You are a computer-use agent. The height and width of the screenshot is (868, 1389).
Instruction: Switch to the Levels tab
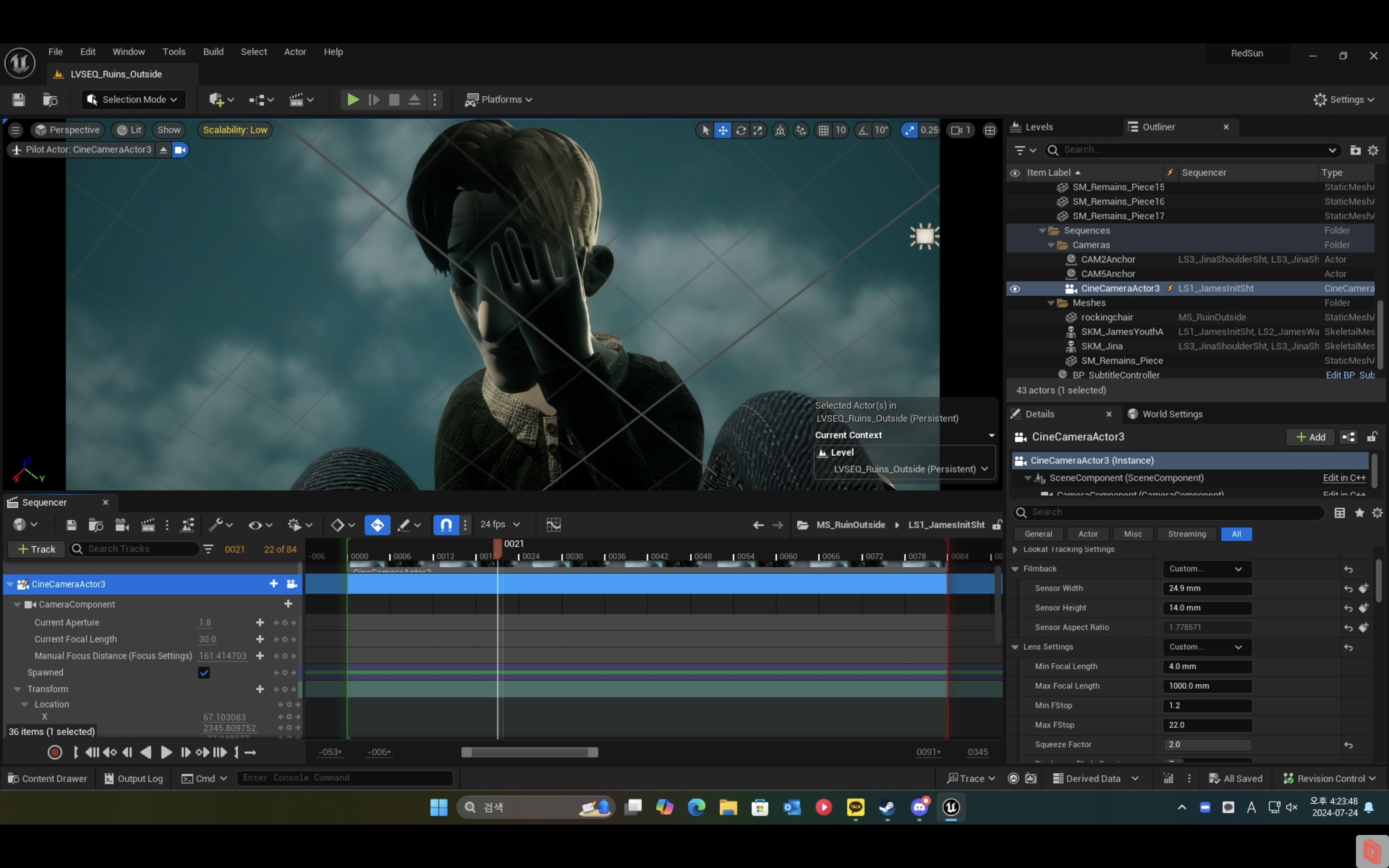click(x=1039, y=127)
